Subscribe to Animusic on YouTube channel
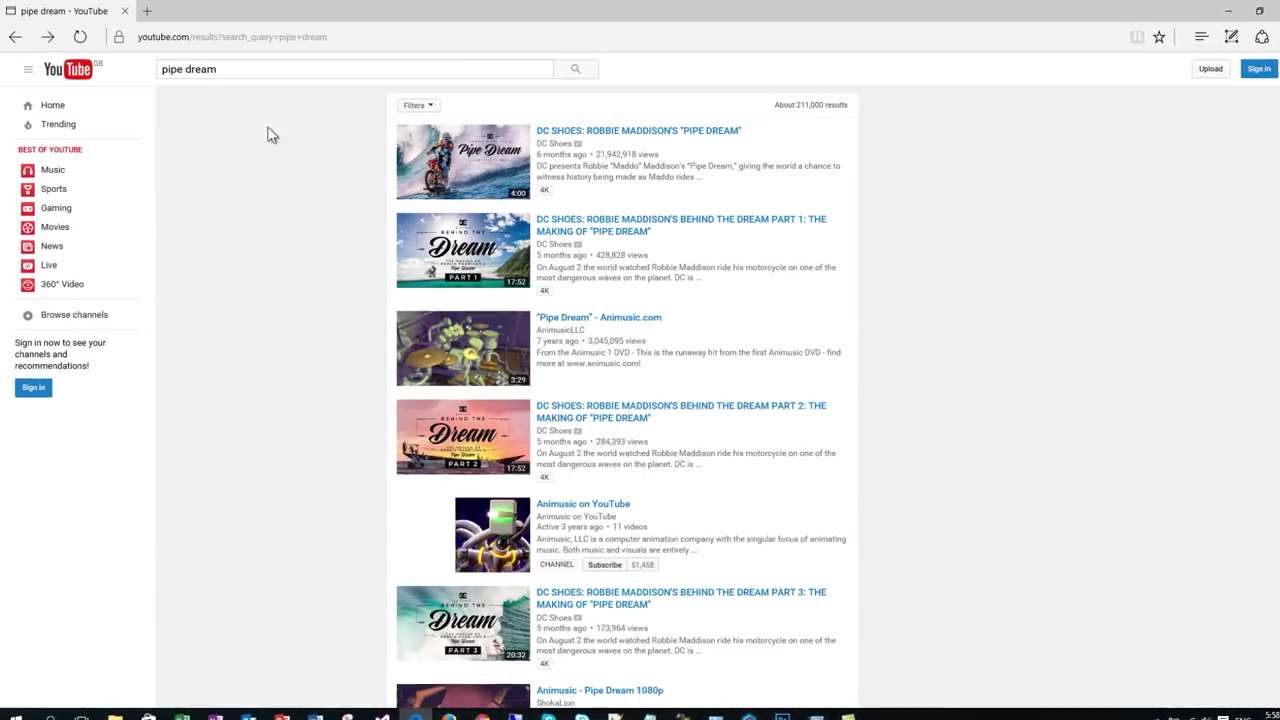 (604, 565)
